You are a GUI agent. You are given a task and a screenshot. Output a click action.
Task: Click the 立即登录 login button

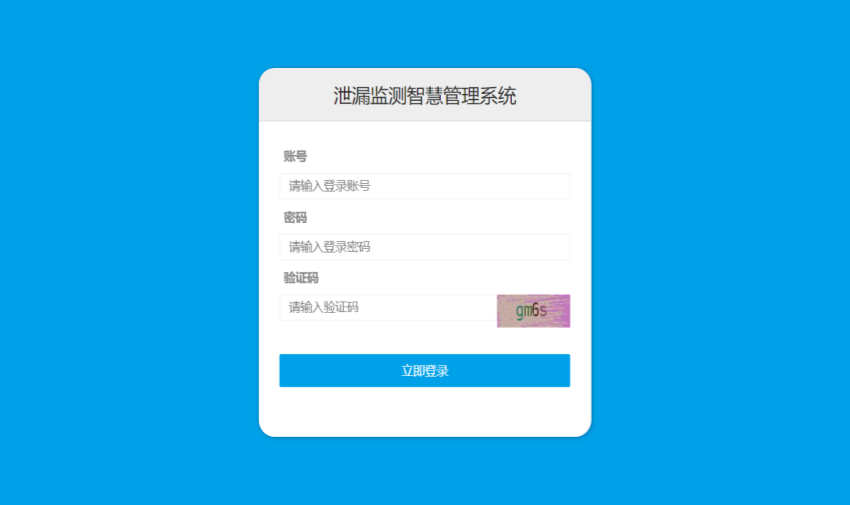pyautogui.click(x=424, y=371)
